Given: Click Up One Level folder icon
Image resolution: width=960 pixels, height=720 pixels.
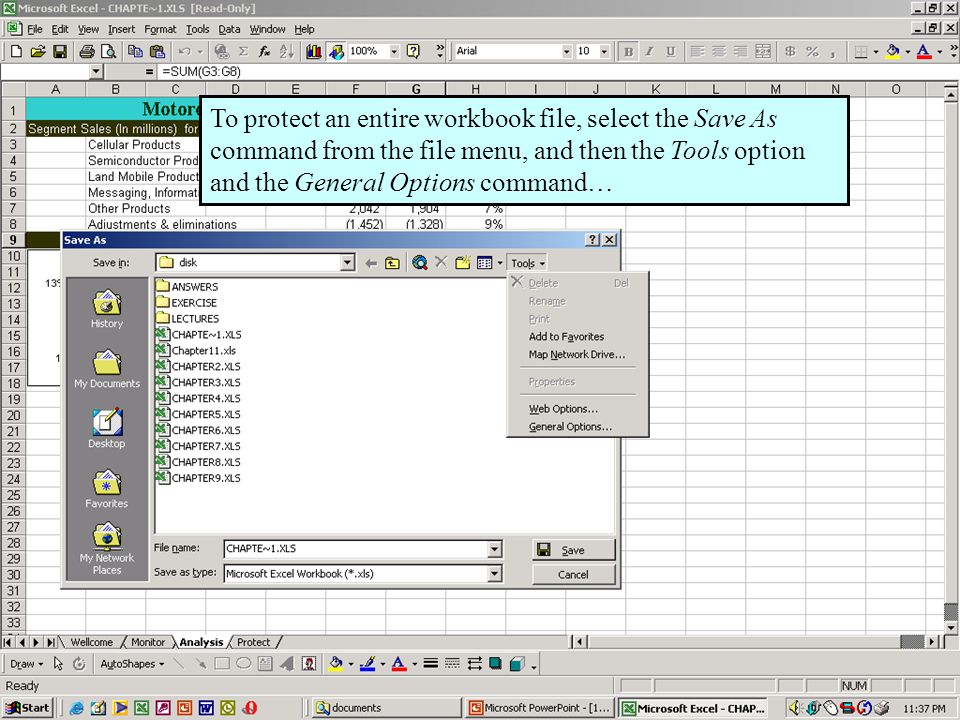Looking at the screenshot, I should [x=392, y=263].
